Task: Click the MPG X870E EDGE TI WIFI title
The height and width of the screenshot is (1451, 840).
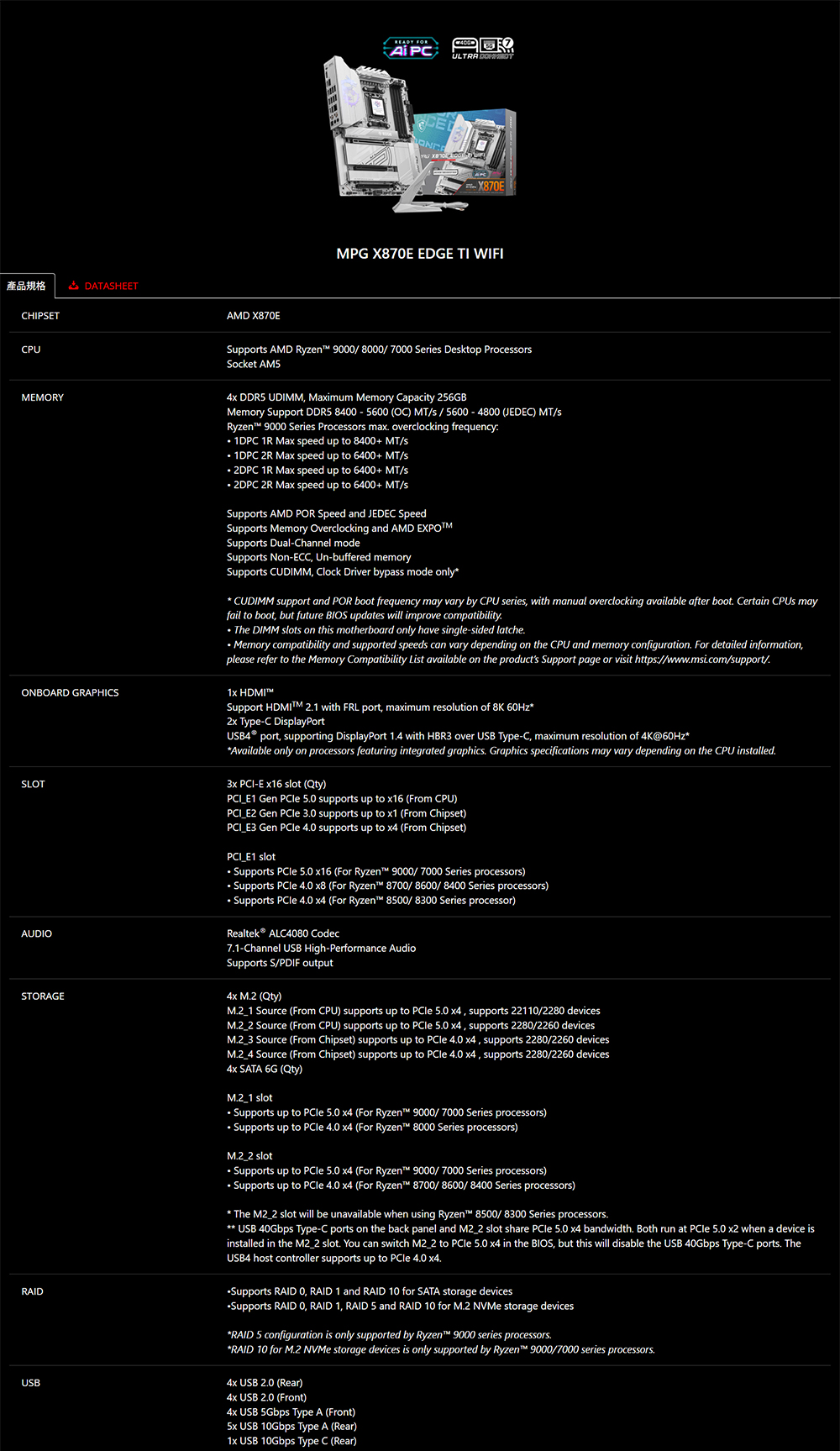Action: [x=420, y=254]
